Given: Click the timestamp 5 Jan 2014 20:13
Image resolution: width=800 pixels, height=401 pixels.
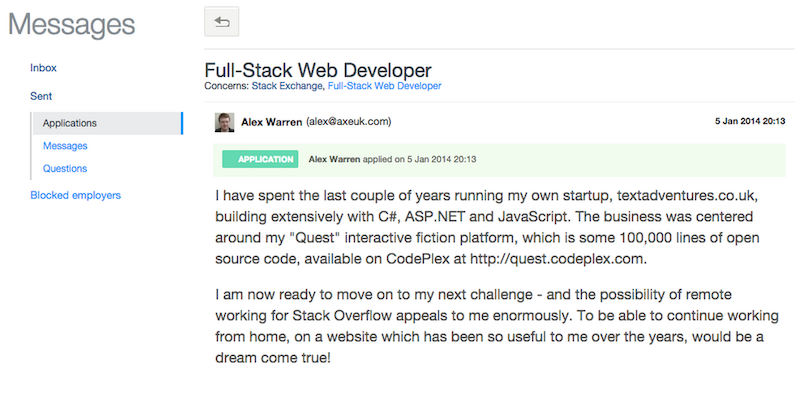Looking at the screenshot, I should click(750, 121).
